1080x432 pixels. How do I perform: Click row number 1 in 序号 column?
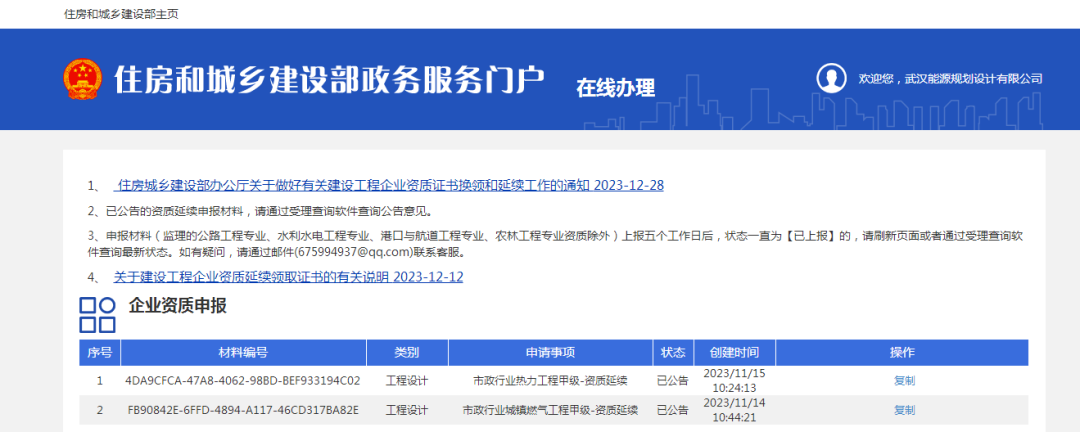100,380
